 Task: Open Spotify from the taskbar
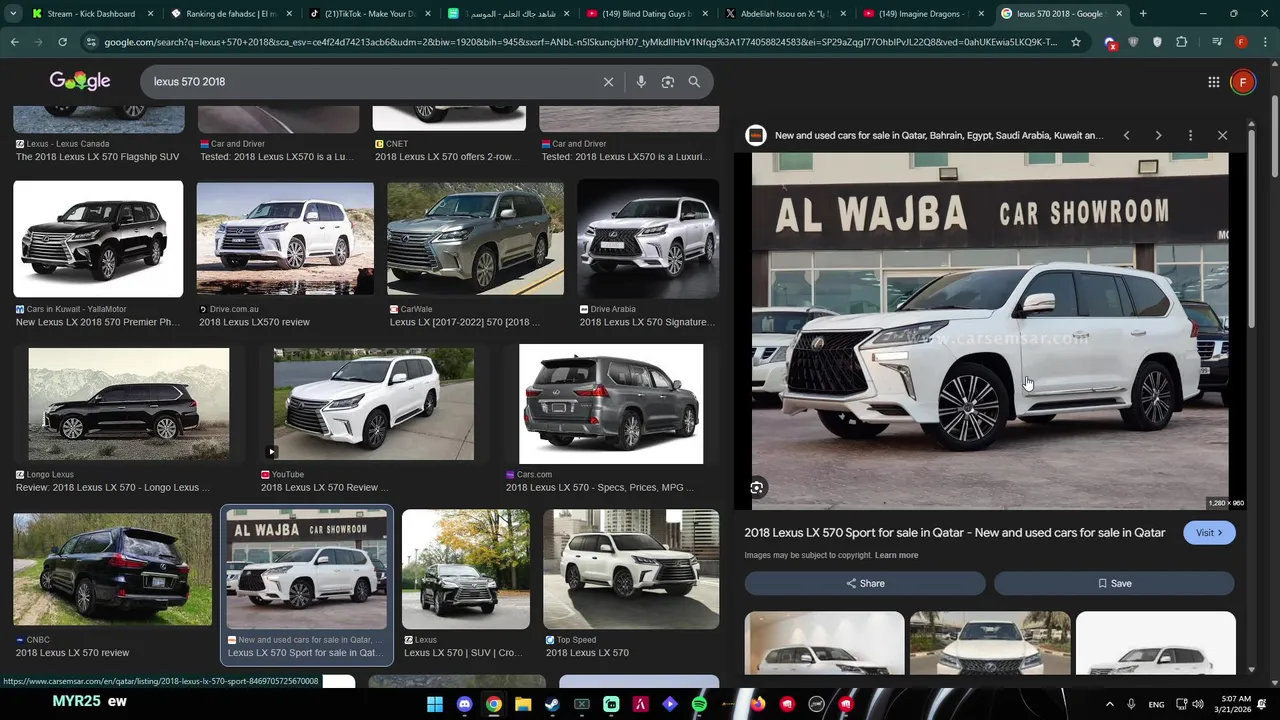tap(699, 704)
